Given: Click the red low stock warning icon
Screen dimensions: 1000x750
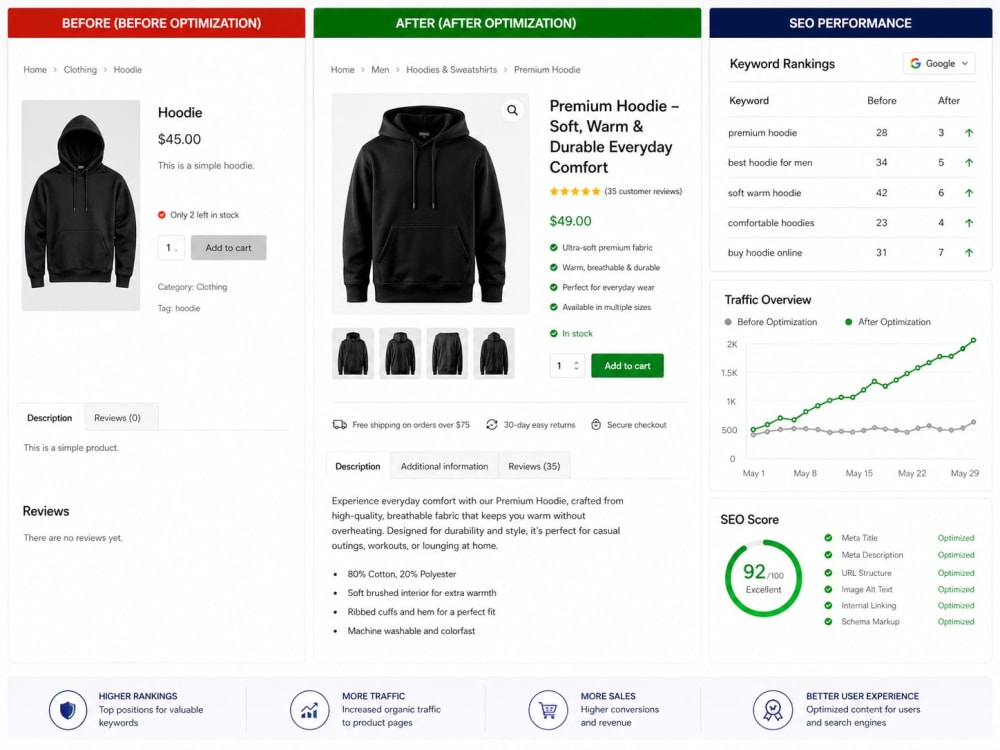Looking at the screenshot, I should tap(162, 215).
